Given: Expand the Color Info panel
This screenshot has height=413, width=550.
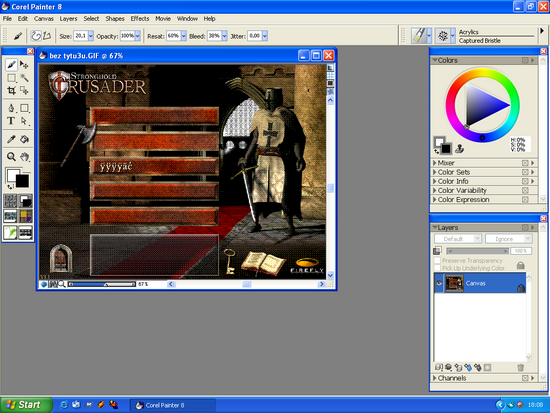Looking at the screenshot, I should click(435, 181).
